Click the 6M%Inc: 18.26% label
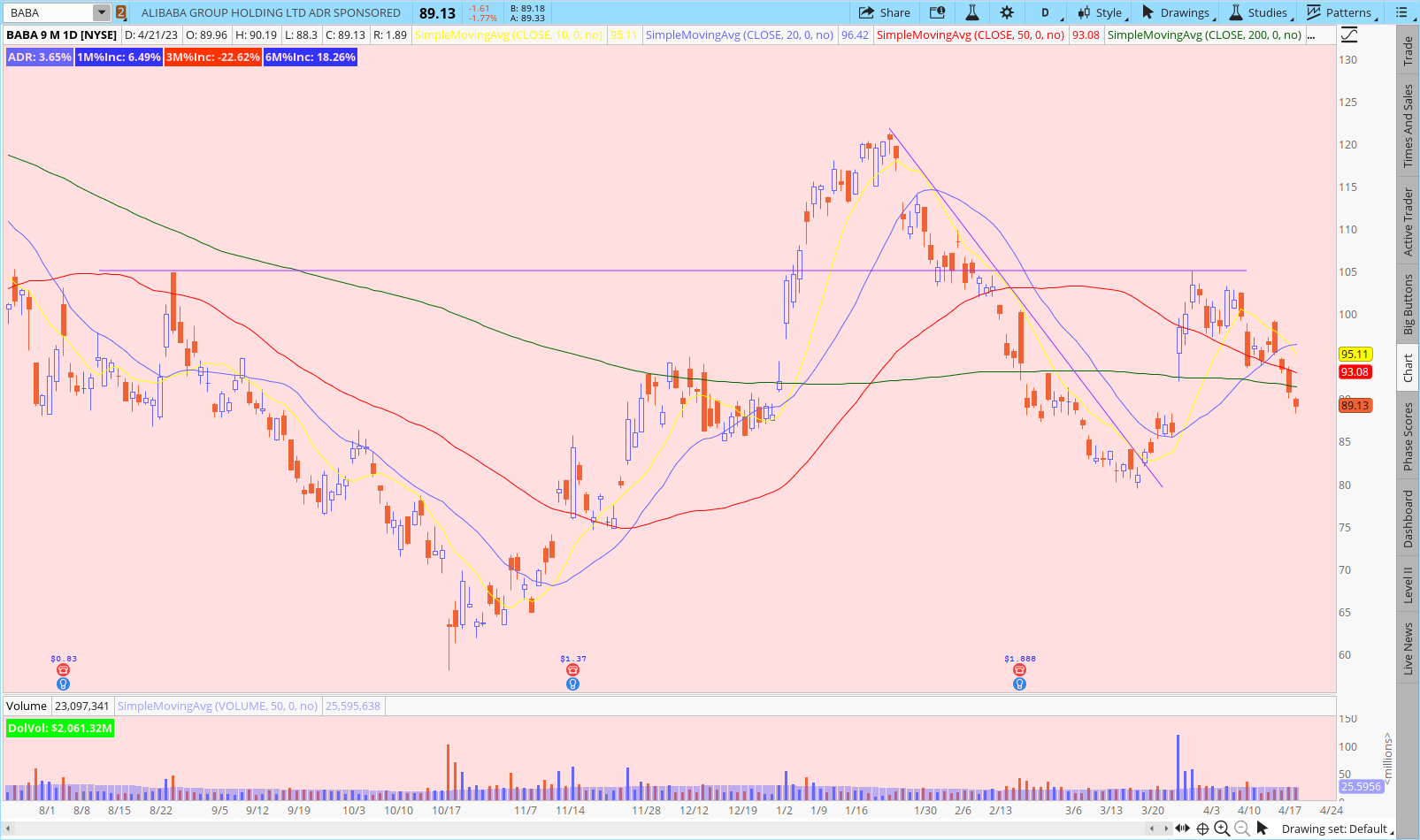Image resolution: width=1420 pixels, height=840 pixels. click(x=311, y=57)
